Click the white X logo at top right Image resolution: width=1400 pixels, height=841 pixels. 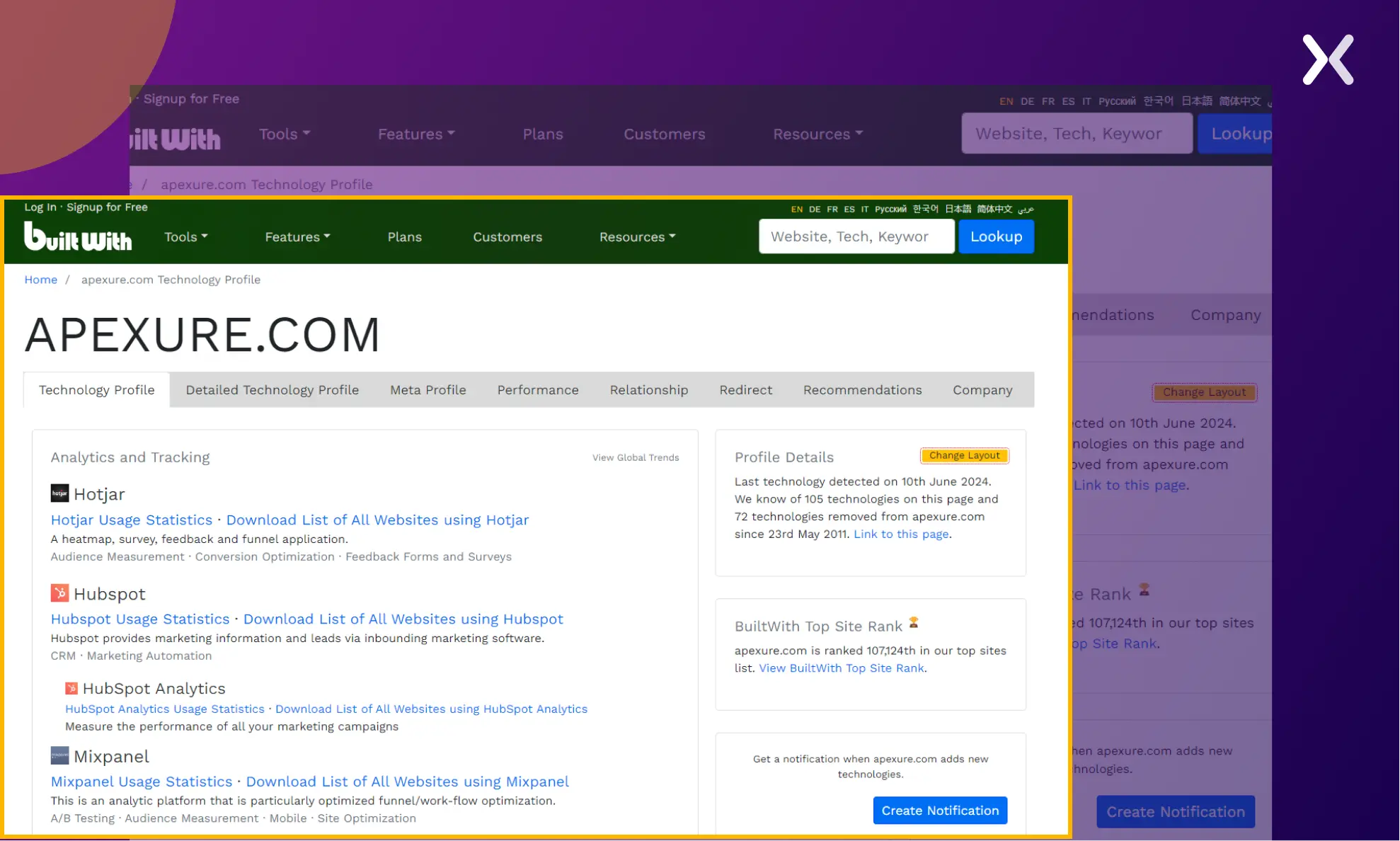click(1328, 59)
